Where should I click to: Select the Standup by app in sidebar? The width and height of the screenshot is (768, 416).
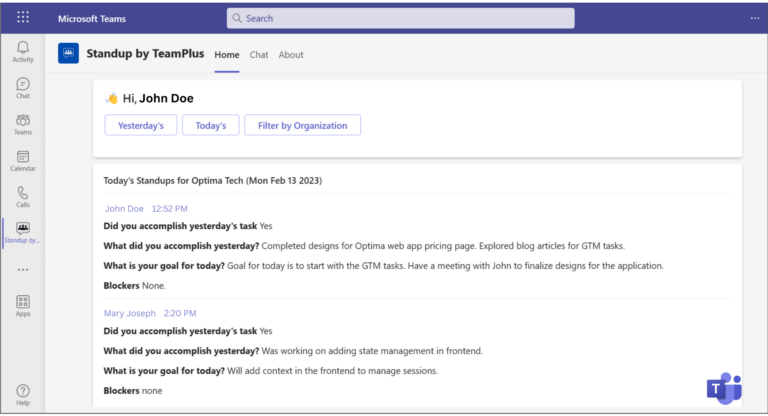(23, 233)
